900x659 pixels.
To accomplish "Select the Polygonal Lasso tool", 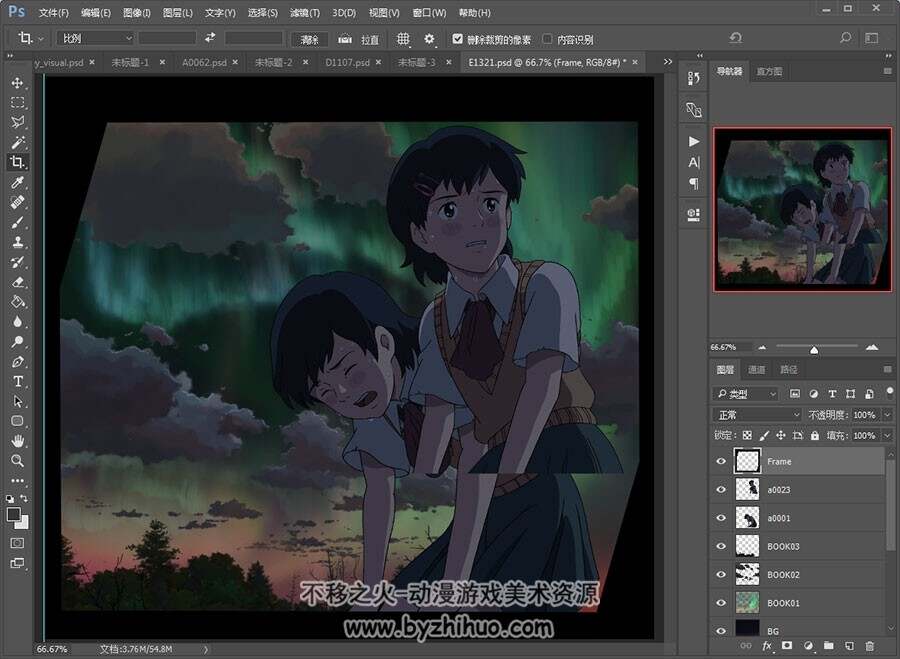I will pos(17,122).
